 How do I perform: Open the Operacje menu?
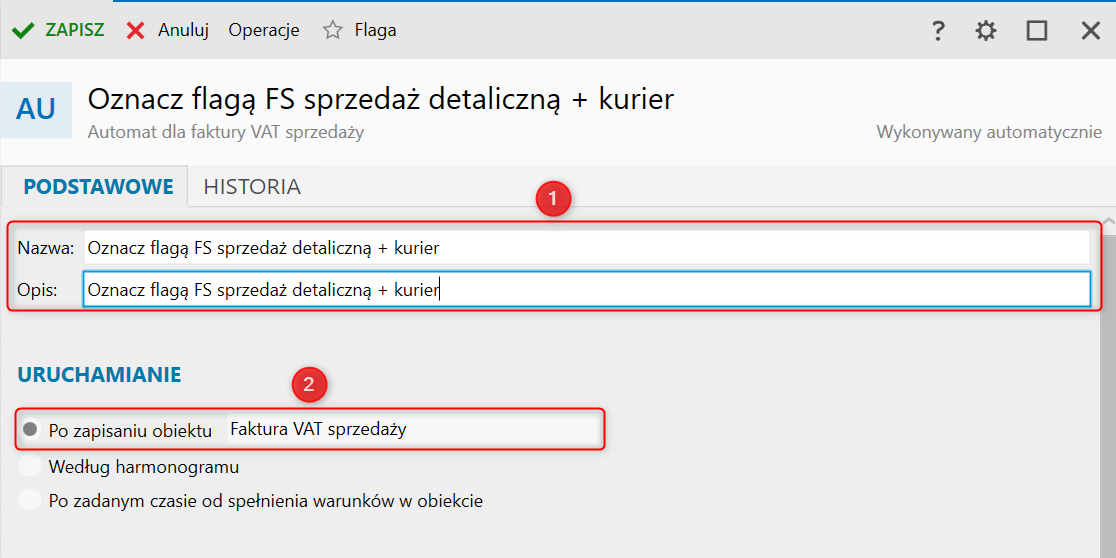coord(264,30)
